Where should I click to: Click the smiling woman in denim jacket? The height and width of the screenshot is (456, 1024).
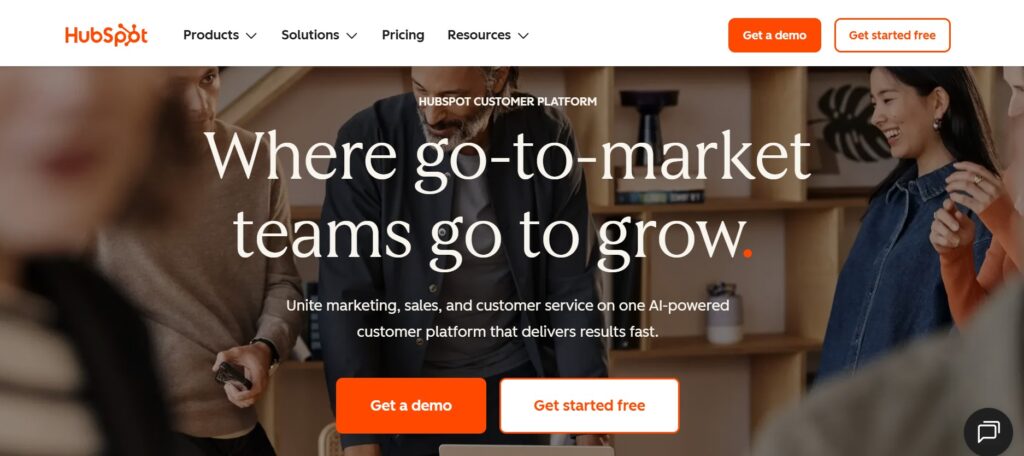[908, 222]
